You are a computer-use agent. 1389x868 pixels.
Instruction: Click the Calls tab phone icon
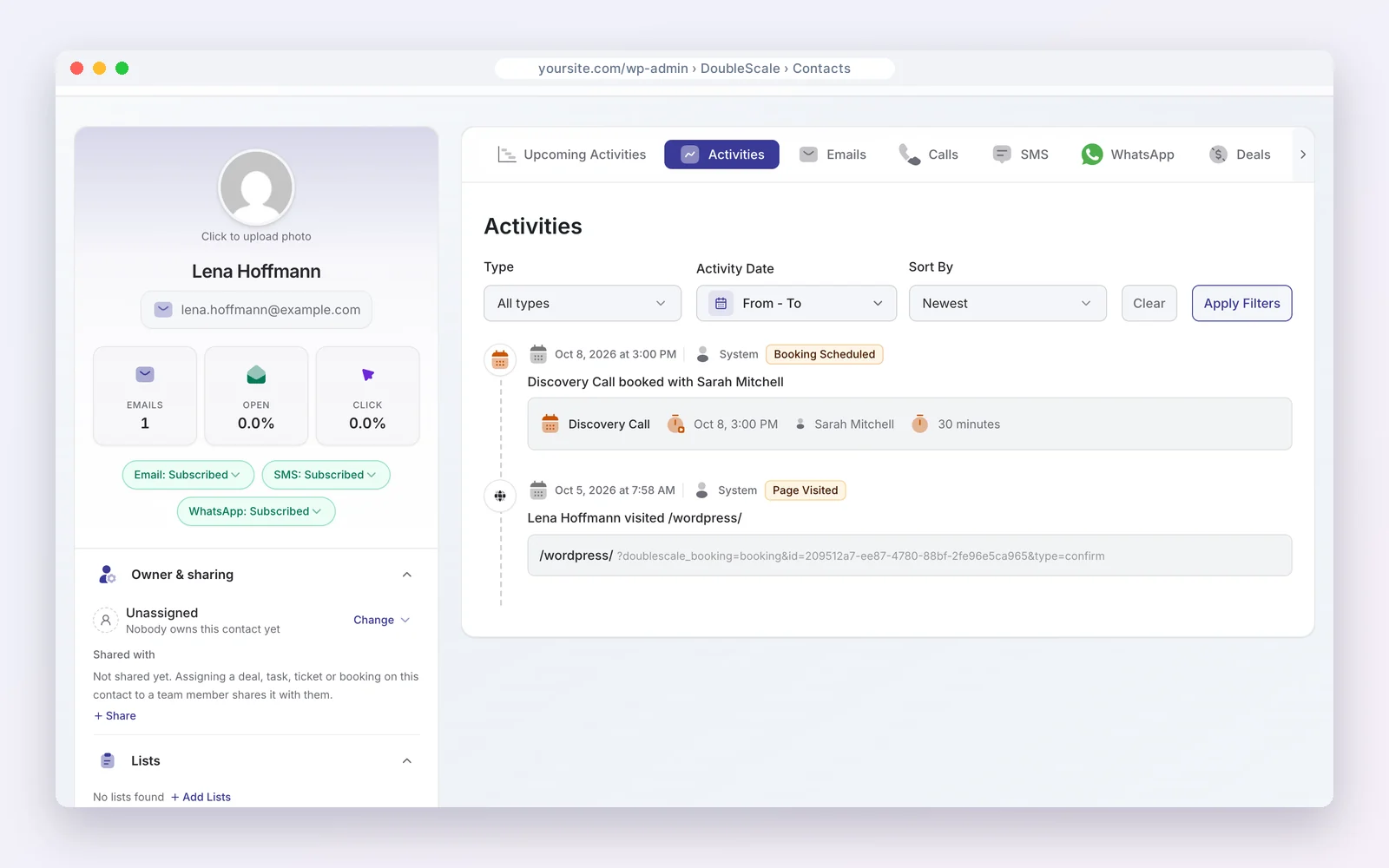[x=909, y=155]
